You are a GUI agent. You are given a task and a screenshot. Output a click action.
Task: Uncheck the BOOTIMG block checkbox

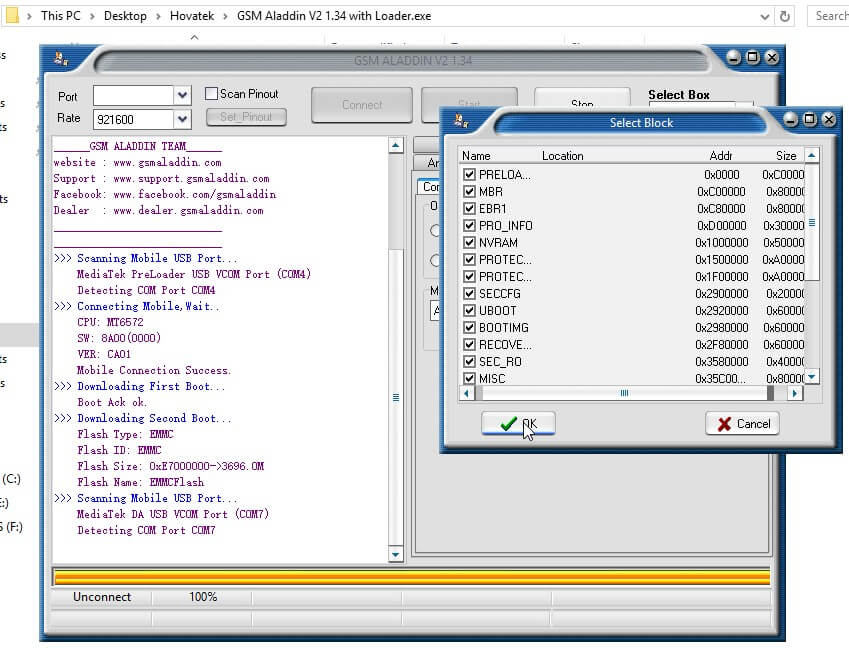tap(469, 328)
